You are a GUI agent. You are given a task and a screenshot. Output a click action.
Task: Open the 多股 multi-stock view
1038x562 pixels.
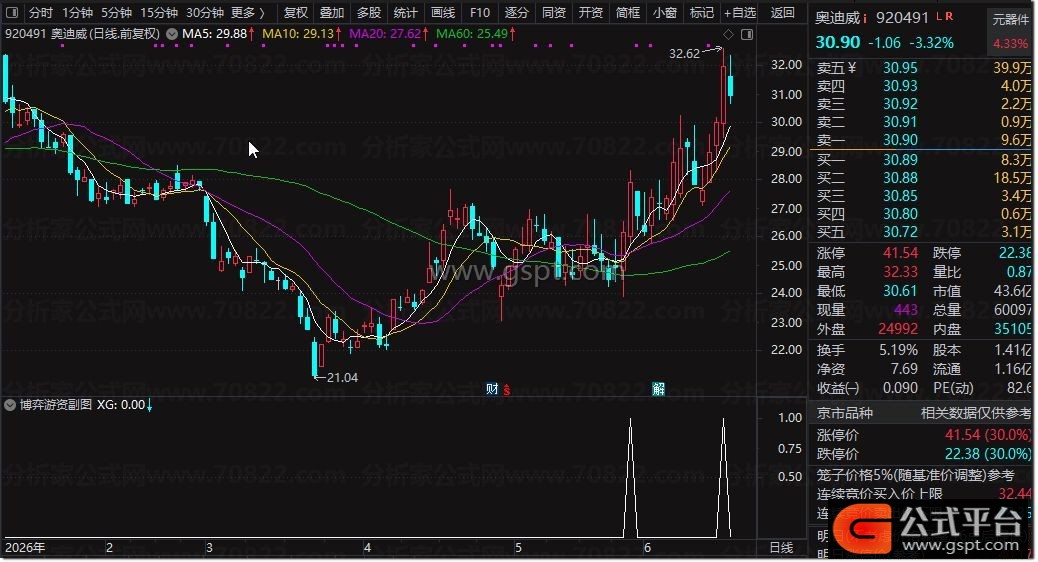click(x=369, y=13)
